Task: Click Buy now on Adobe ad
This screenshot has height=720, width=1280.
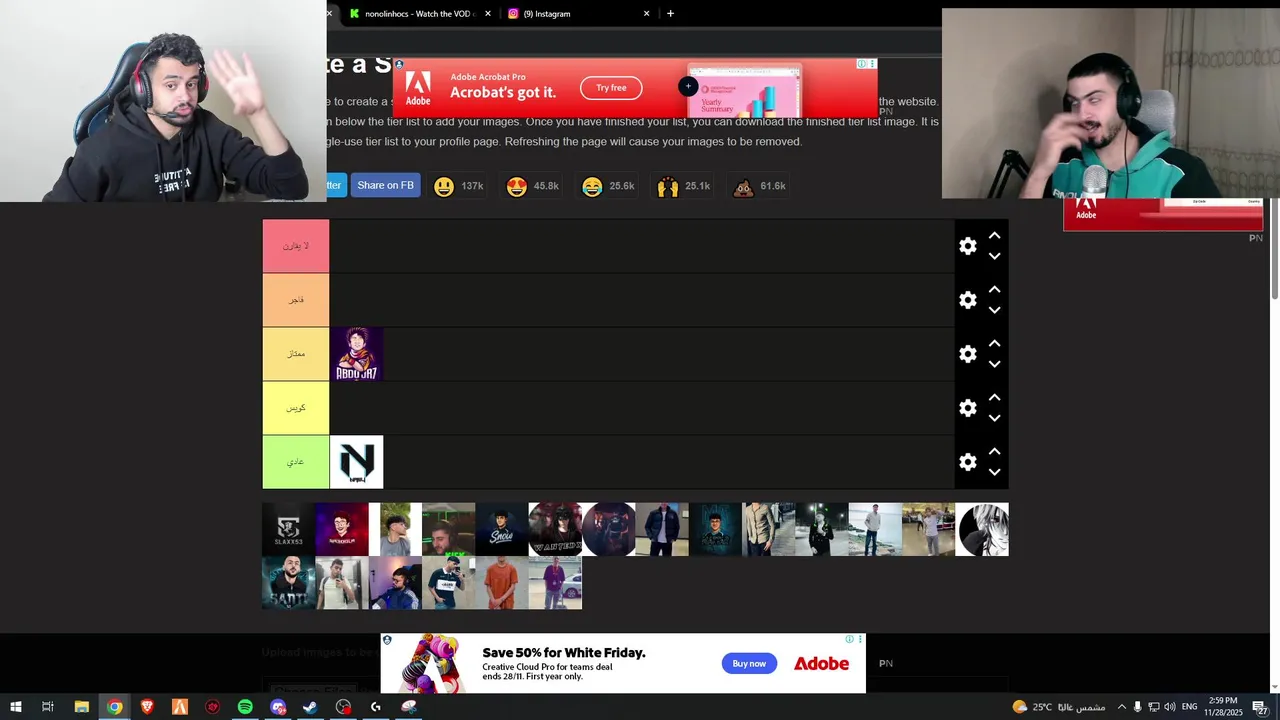Action: 749,663
